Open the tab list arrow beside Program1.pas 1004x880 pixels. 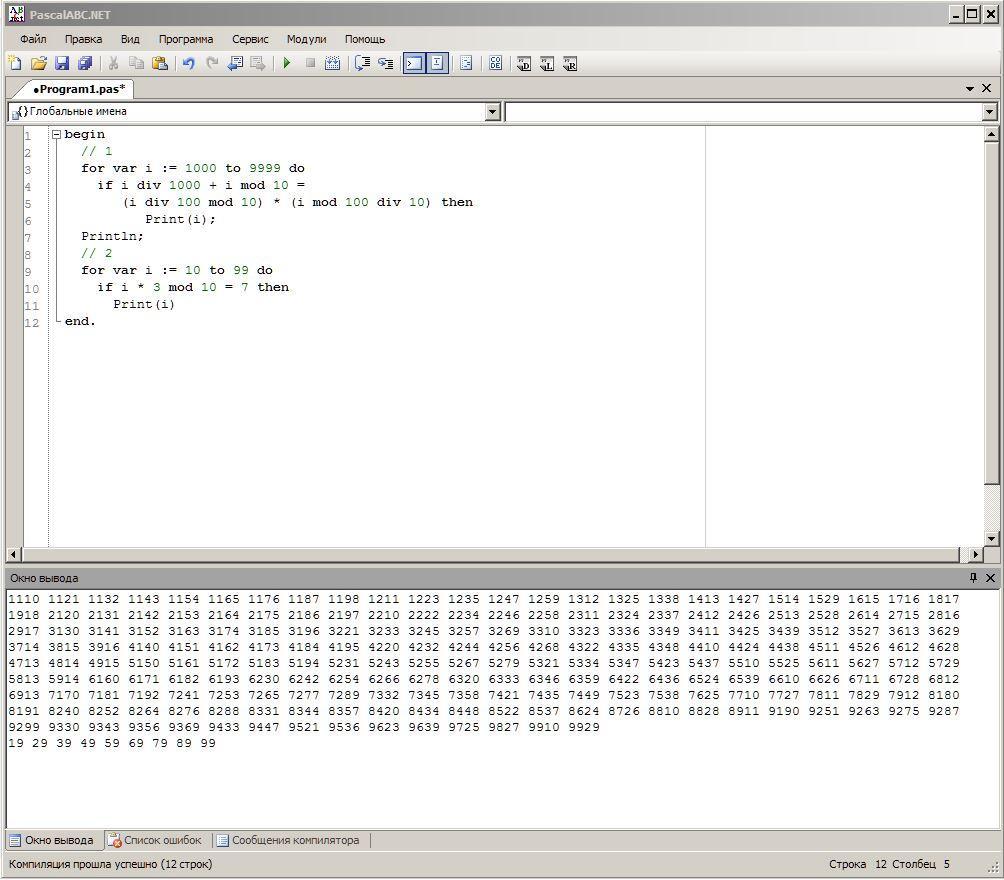point(969,89)
